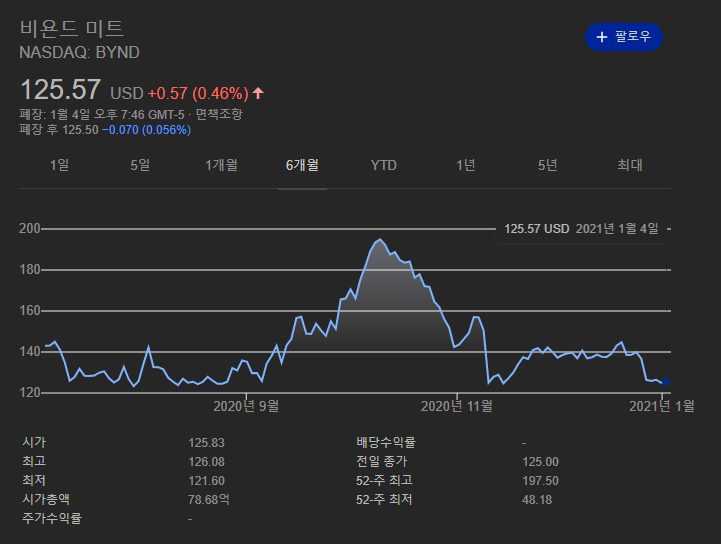The height and width of the screenshot is (544, 721).
Task: Click the chart peak near 195
Action: coord(380,239)
